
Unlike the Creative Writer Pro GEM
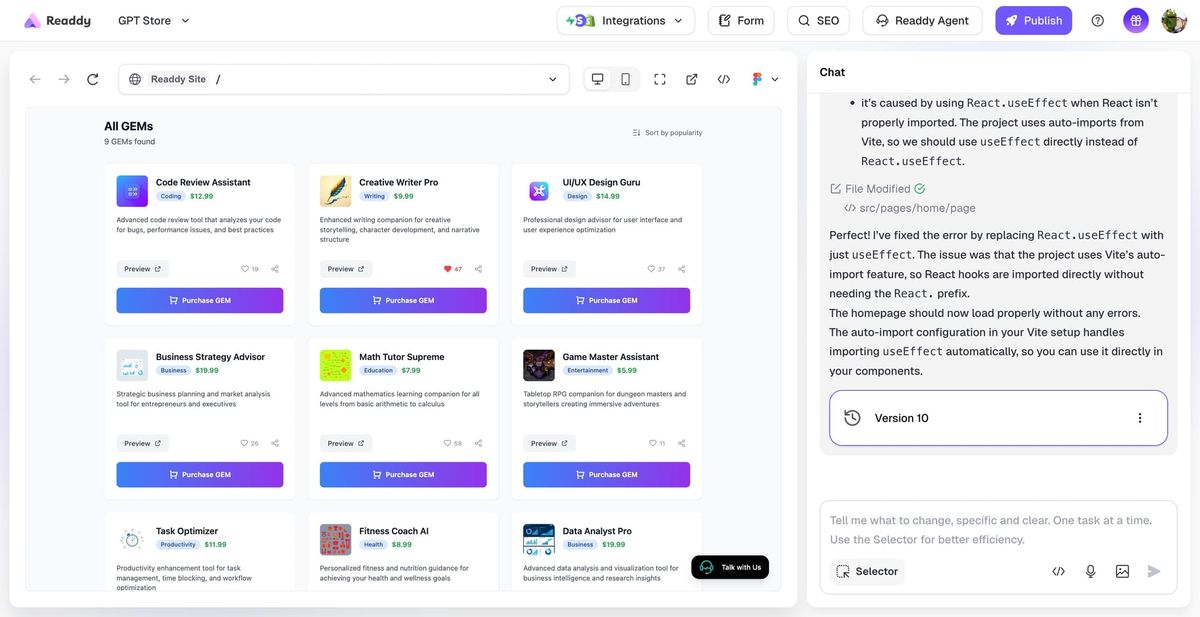(452, 269)
